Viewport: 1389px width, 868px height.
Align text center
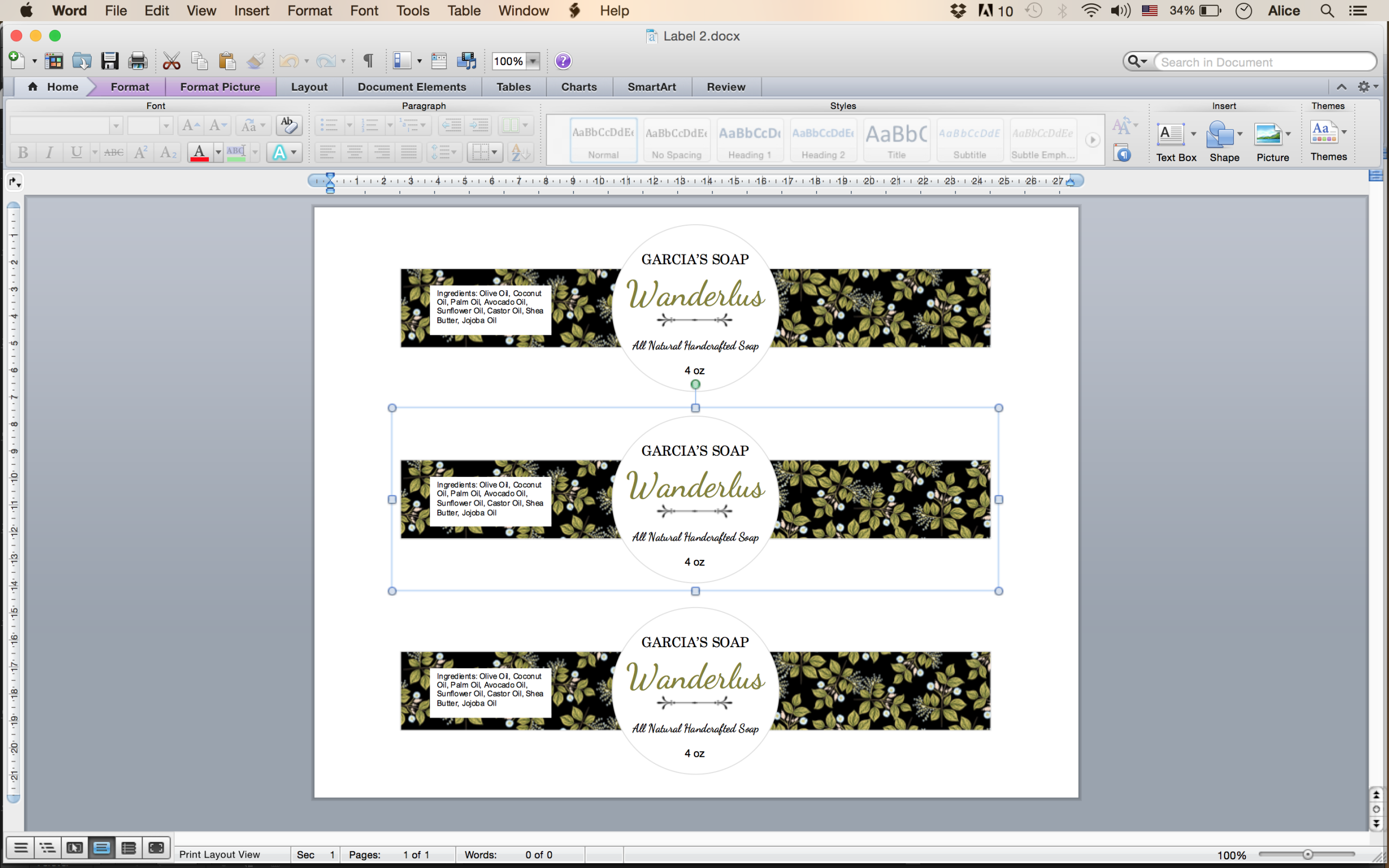tap(355, 152)
